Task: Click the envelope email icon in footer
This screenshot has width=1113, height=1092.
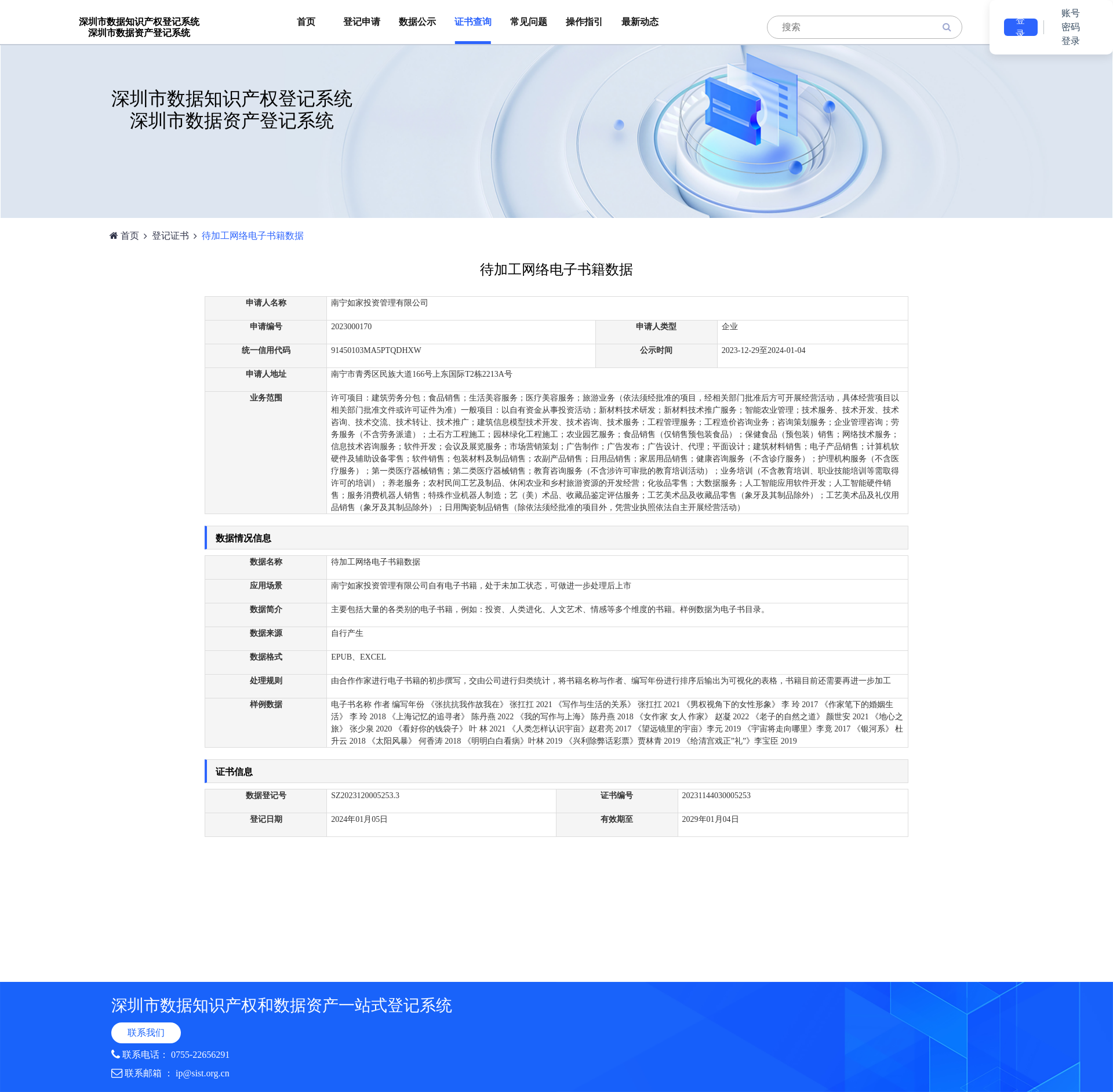Action: (117, 1073)
